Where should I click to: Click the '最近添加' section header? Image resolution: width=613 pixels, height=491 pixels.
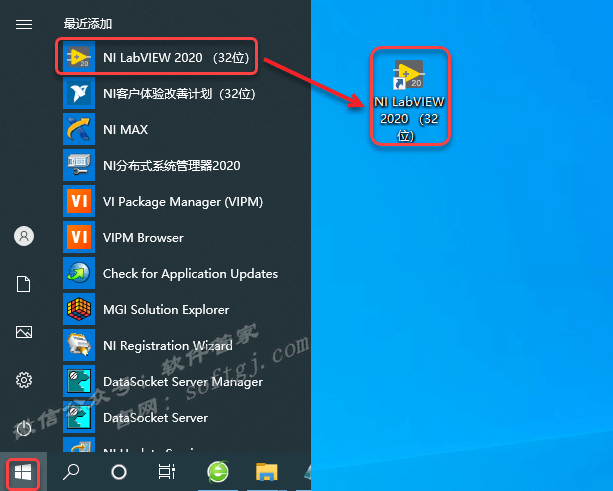pos(88,23)
